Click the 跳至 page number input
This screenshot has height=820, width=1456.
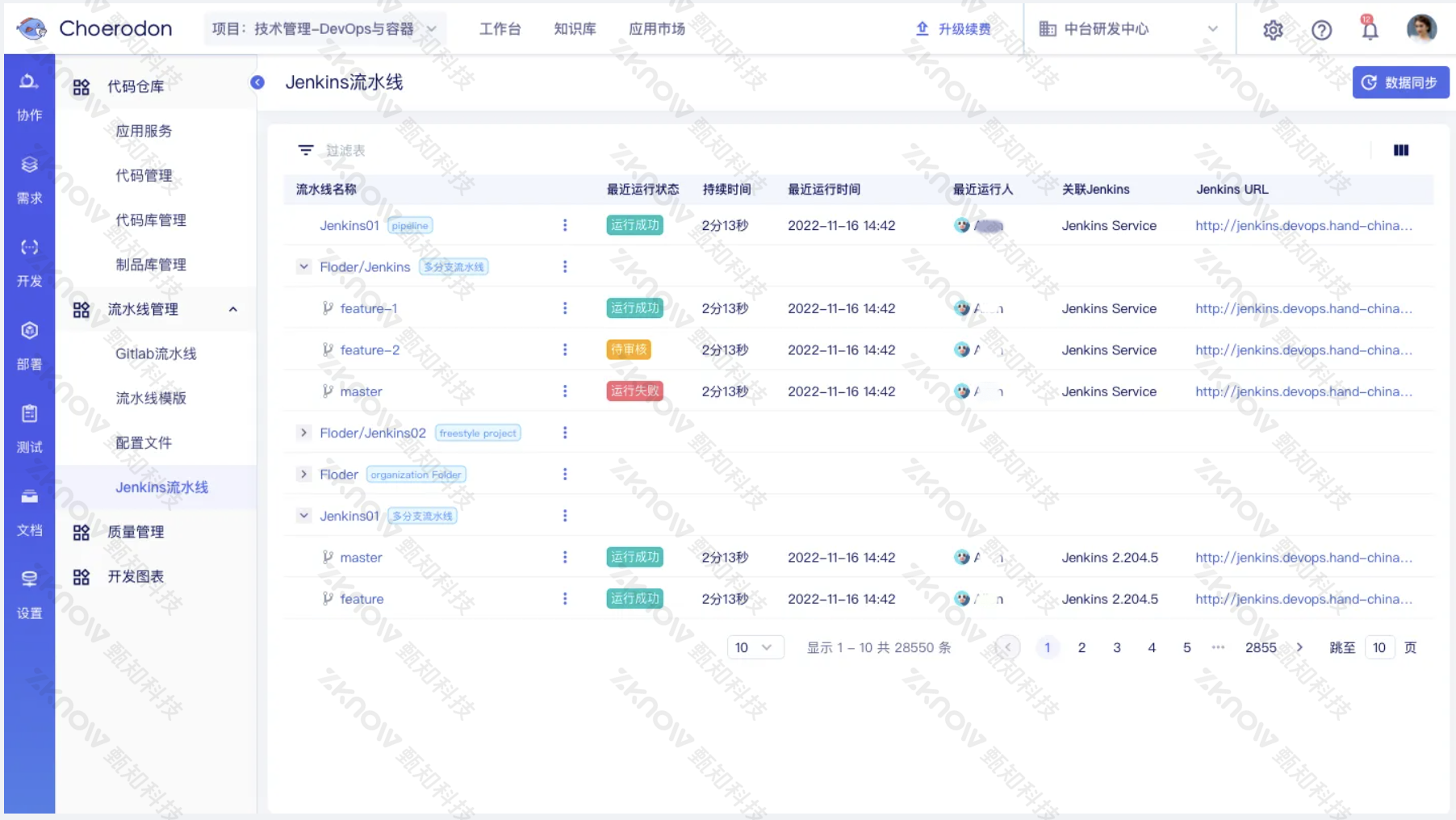click(x=1379, y=647)
